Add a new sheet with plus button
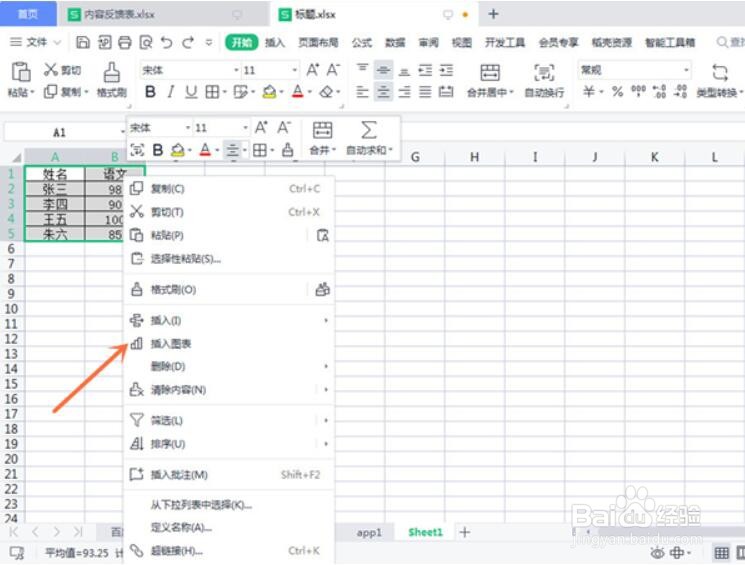 [465, 532]
